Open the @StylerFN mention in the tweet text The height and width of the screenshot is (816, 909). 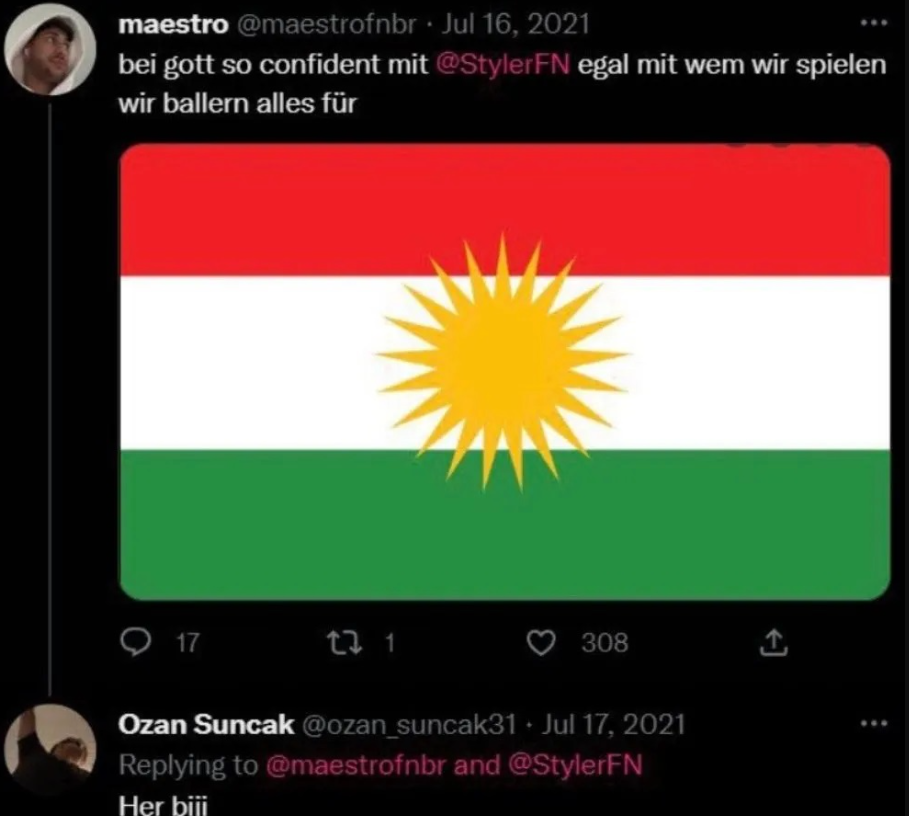tap(505, 65)
